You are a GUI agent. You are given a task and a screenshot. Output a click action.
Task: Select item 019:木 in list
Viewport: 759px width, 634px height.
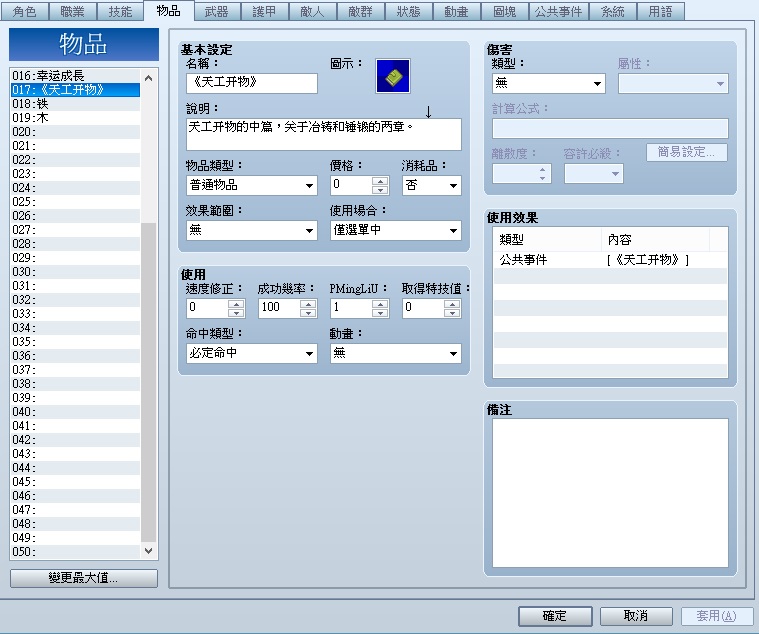pos(76,118)
